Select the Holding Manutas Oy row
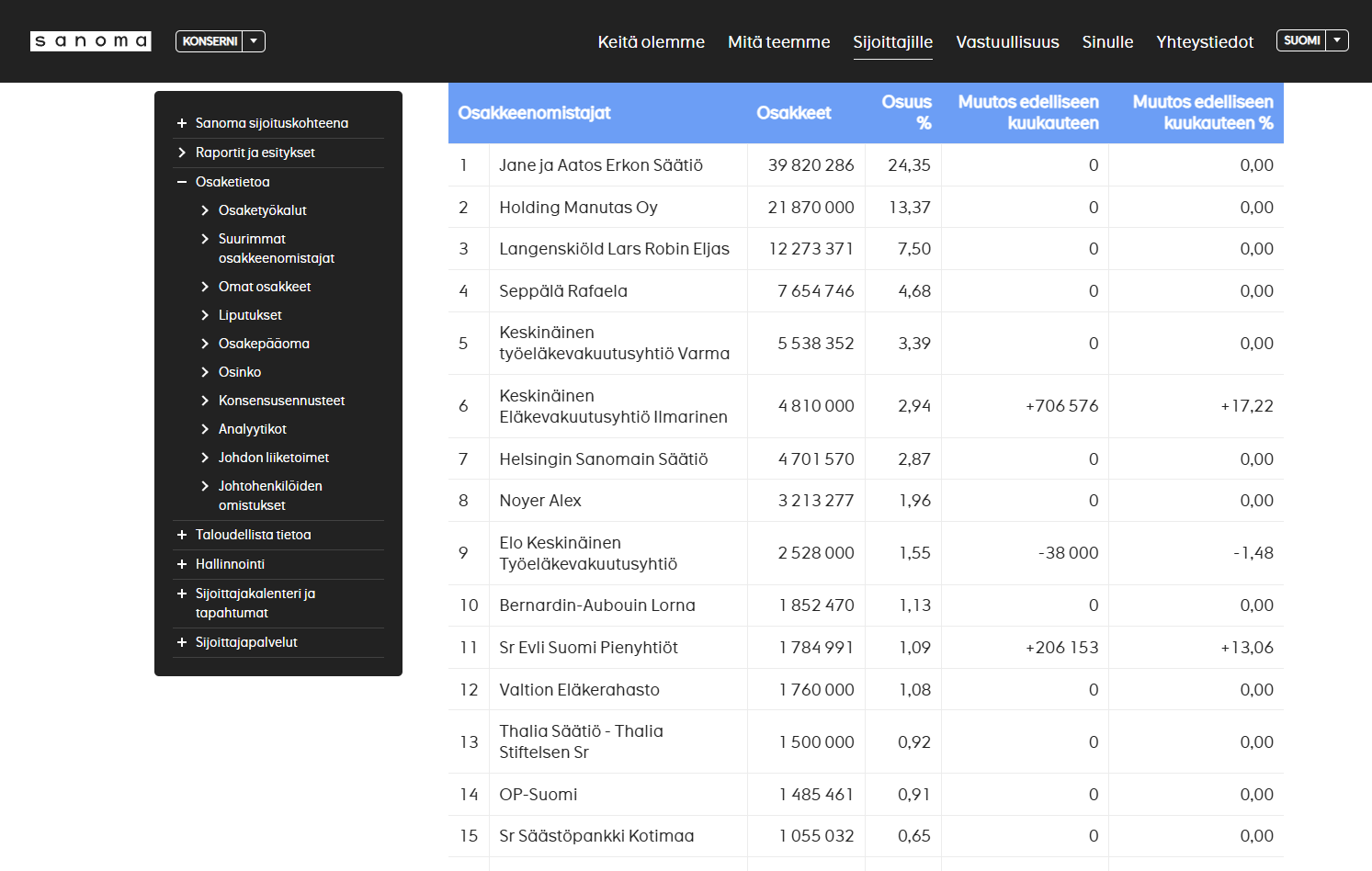 coord(866,207)
